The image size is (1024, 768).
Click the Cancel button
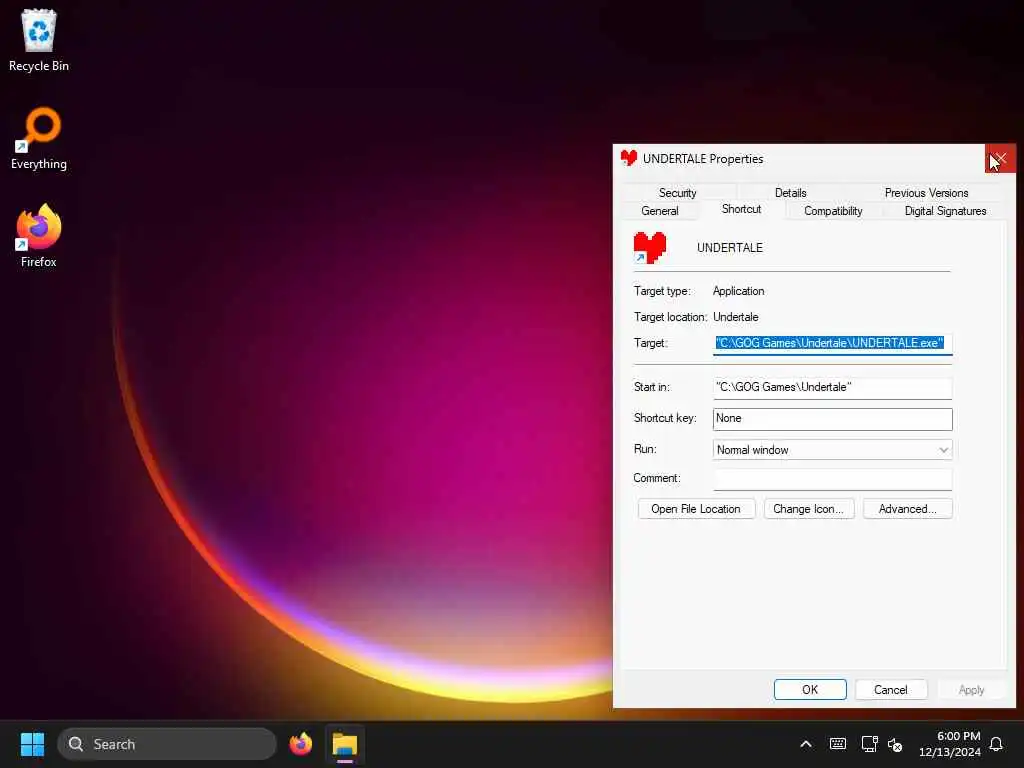pyautogui.click(x=891, y=690)
